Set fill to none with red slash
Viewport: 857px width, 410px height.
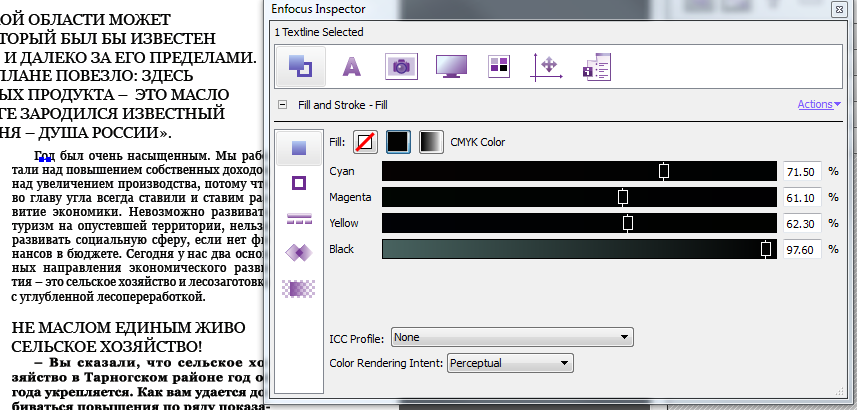coord(365,142)
